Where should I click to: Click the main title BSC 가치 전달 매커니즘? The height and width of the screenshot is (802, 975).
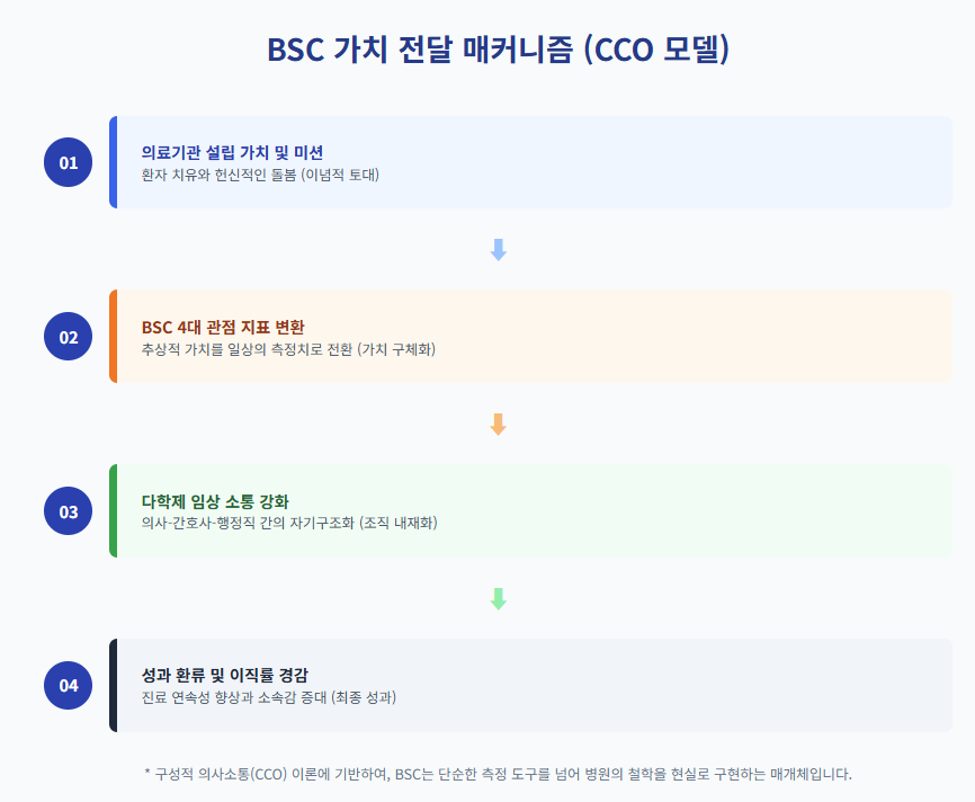click(419, 50)
